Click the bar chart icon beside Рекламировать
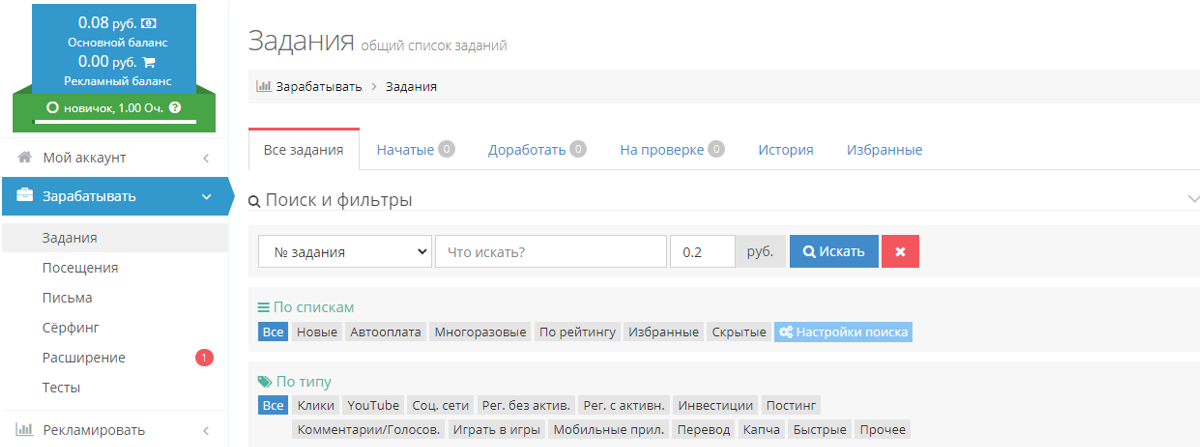The width and height of the screenshot is (1200, 447). [x=25, y=430]
